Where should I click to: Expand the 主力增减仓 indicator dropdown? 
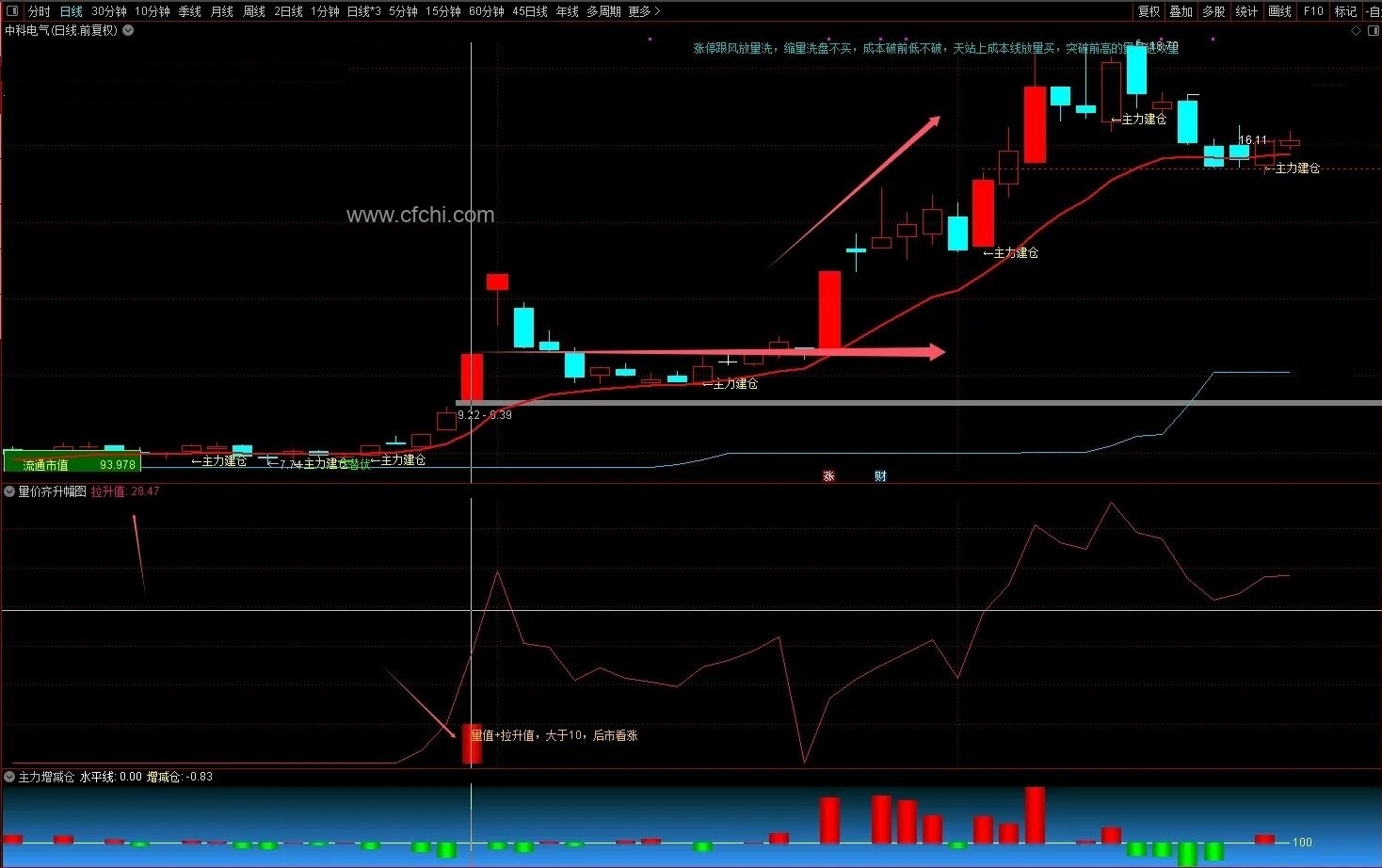[x=9, y=777]
